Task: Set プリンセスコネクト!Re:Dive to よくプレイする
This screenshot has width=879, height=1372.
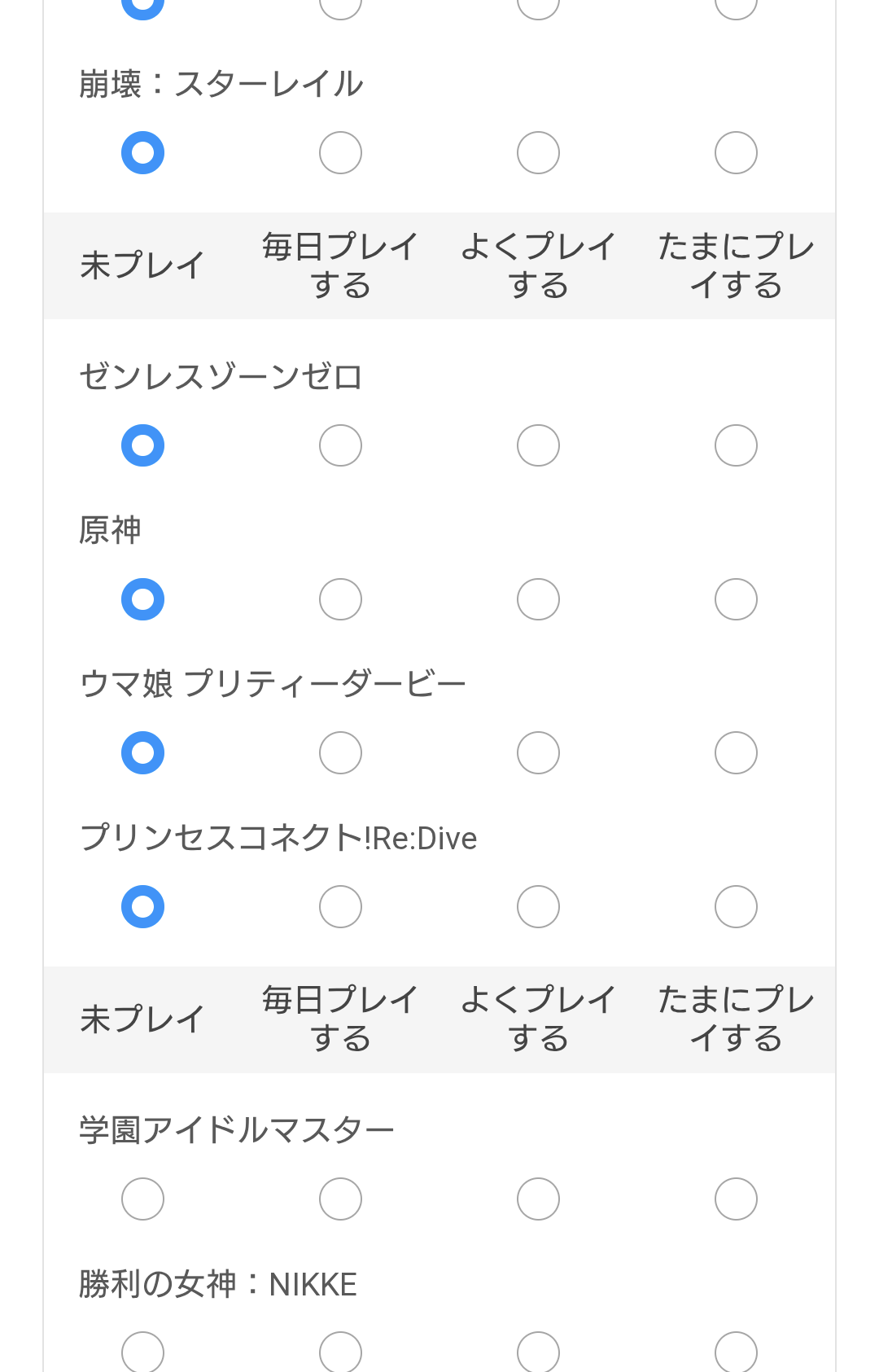Action: click(x=538, y=906)
